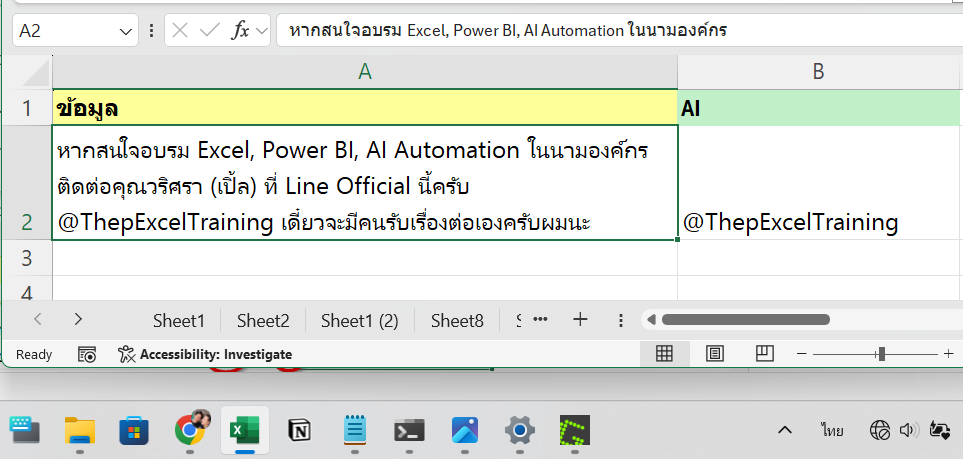Screen dimensions: 963x459
Task: Switch to Normal view in status bar
Action: [x=664, y=354]
